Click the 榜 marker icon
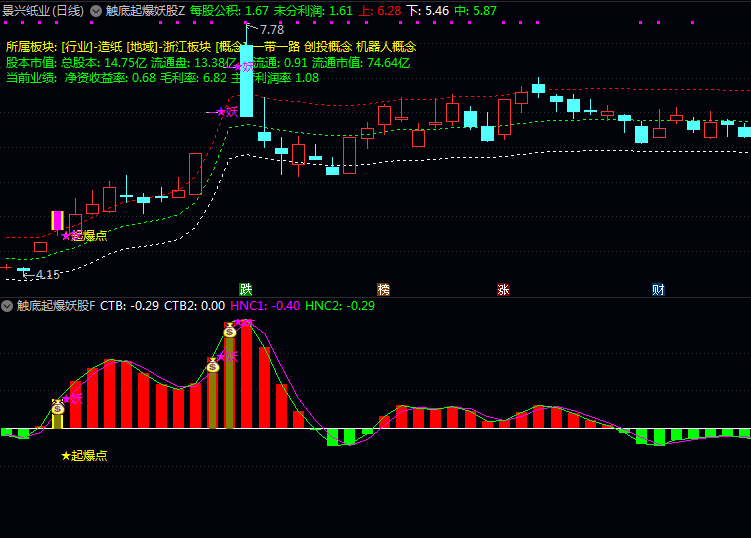Screen dimensions: 751x538 [384, 289]
